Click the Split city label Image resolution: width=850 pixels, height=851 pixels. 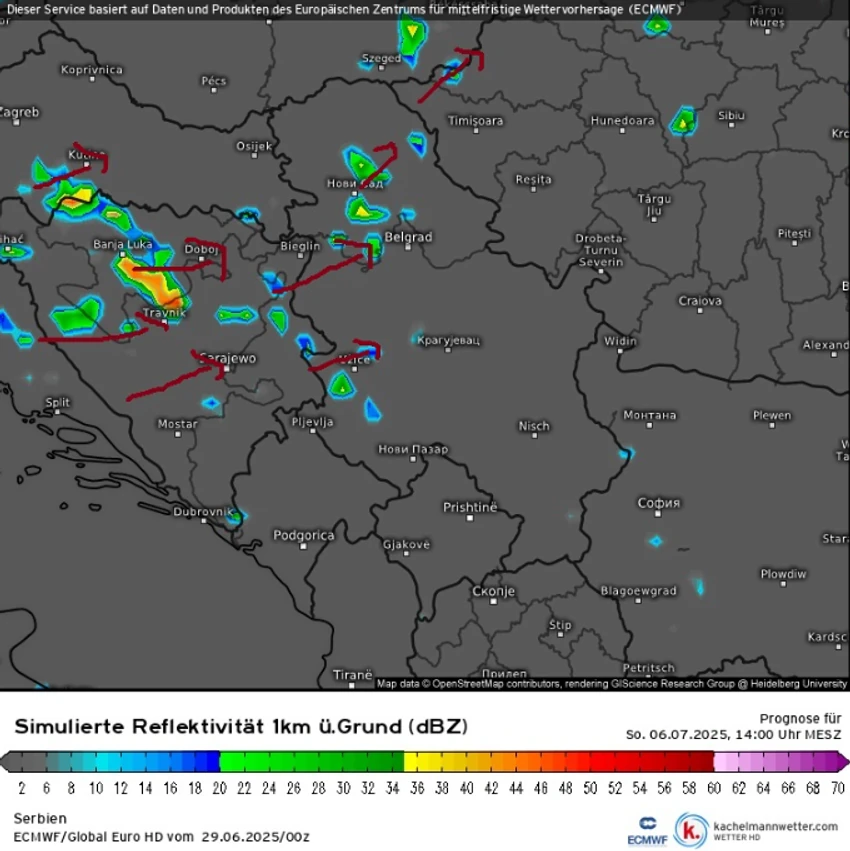(58, 402)
